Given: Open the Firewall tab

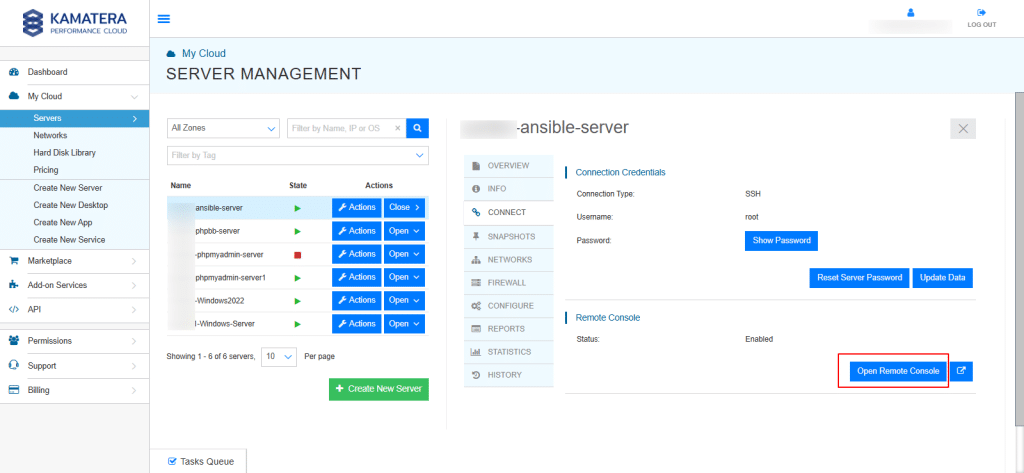Looking at the screenshot, I should pyautogui.click(x=508, y=283).
